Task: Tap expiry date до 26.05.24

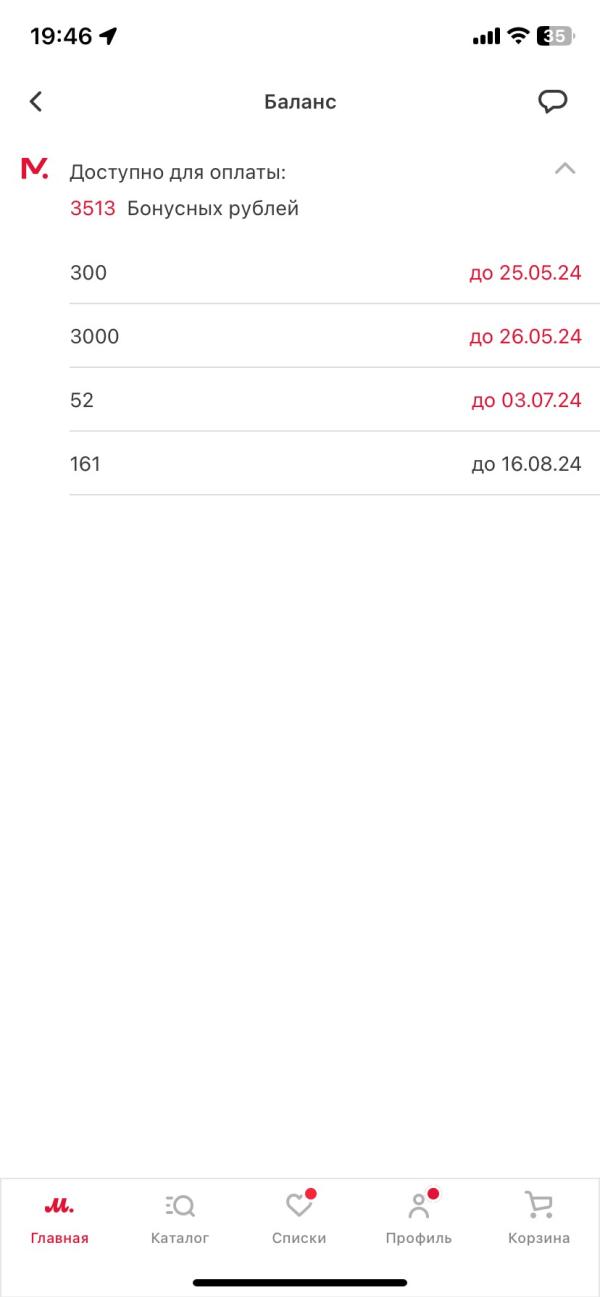Action: coord(525,336)
